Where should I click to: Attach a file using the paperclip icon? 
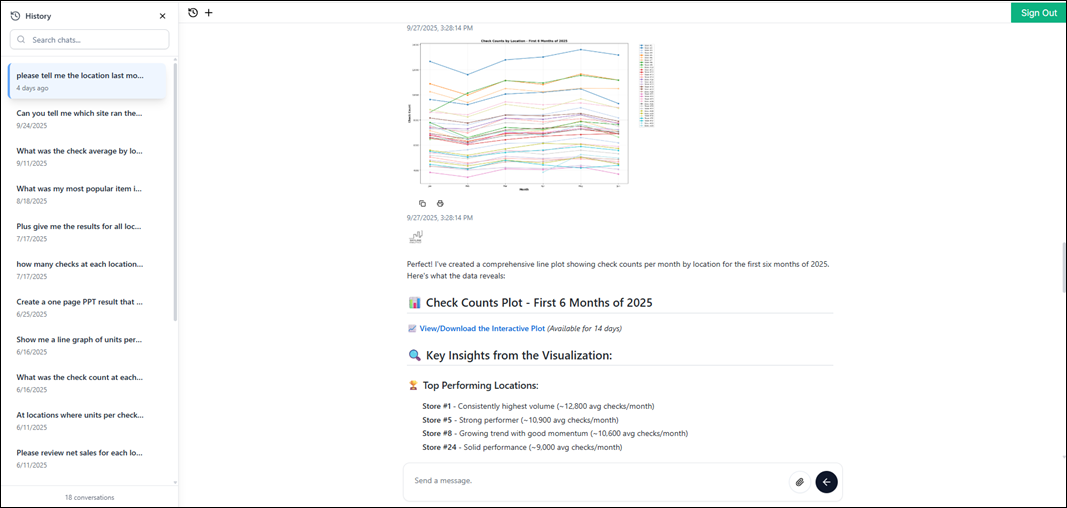coord(799,482)
